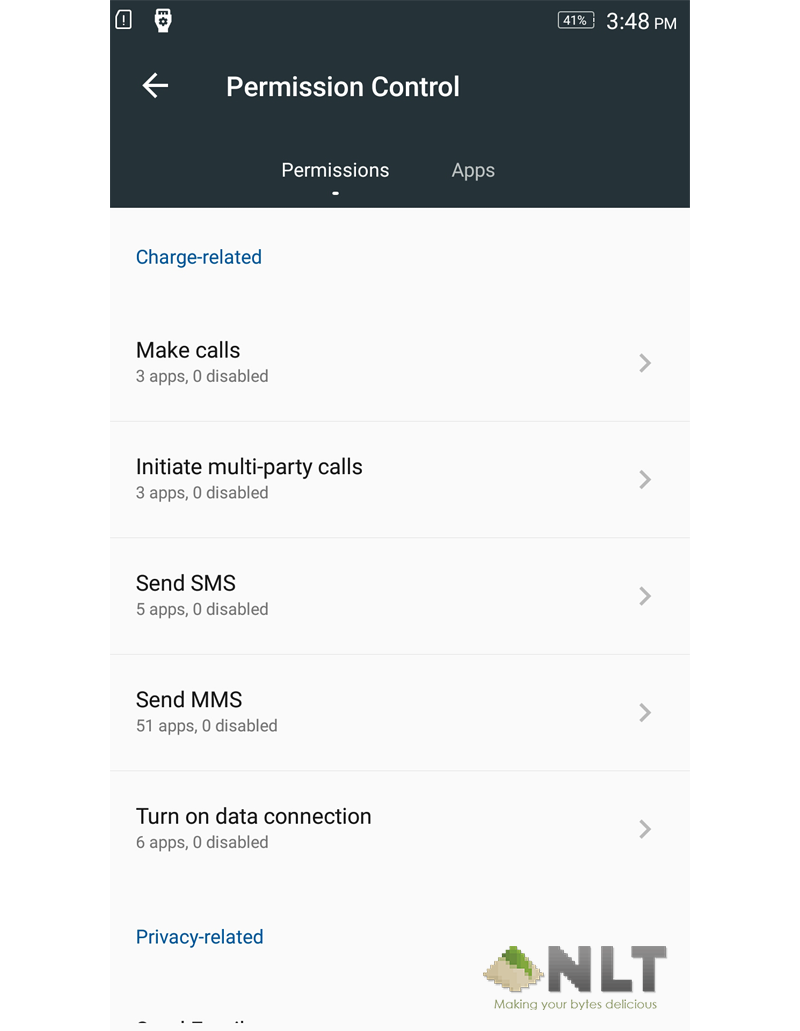The width and height of the screenshot is (800, 1031).
Task: Expand Make calls chevron arrow
Action: click(x=645, y=363)
